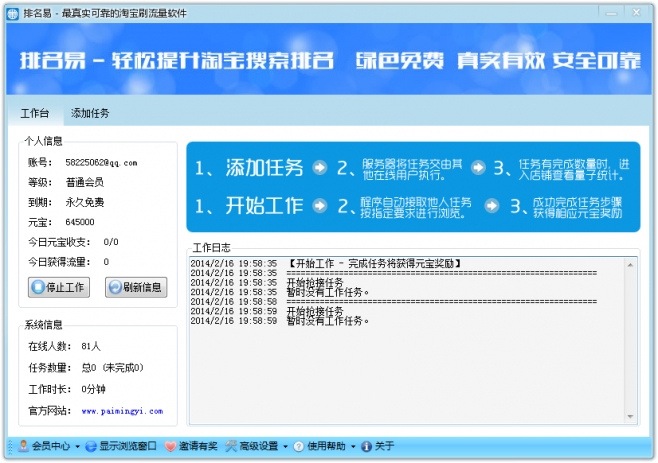
Task: Click the 使用帮助 label in the bottom toolbar
Action: click(x=326, y=446)
